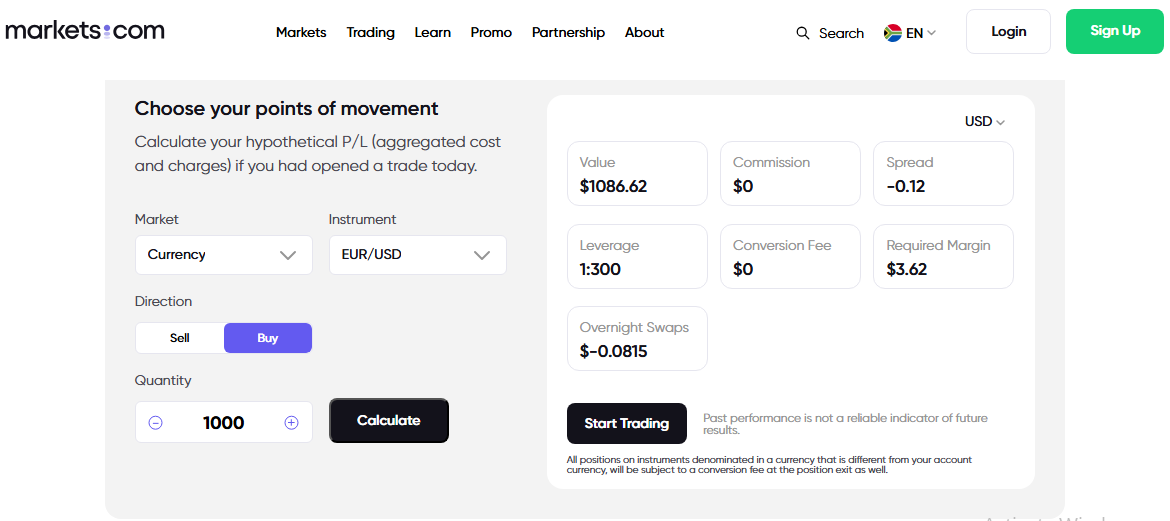Screen dimensions: 1170x521
Task: Click the search magnifier icon
Action: tap(803, 33)
